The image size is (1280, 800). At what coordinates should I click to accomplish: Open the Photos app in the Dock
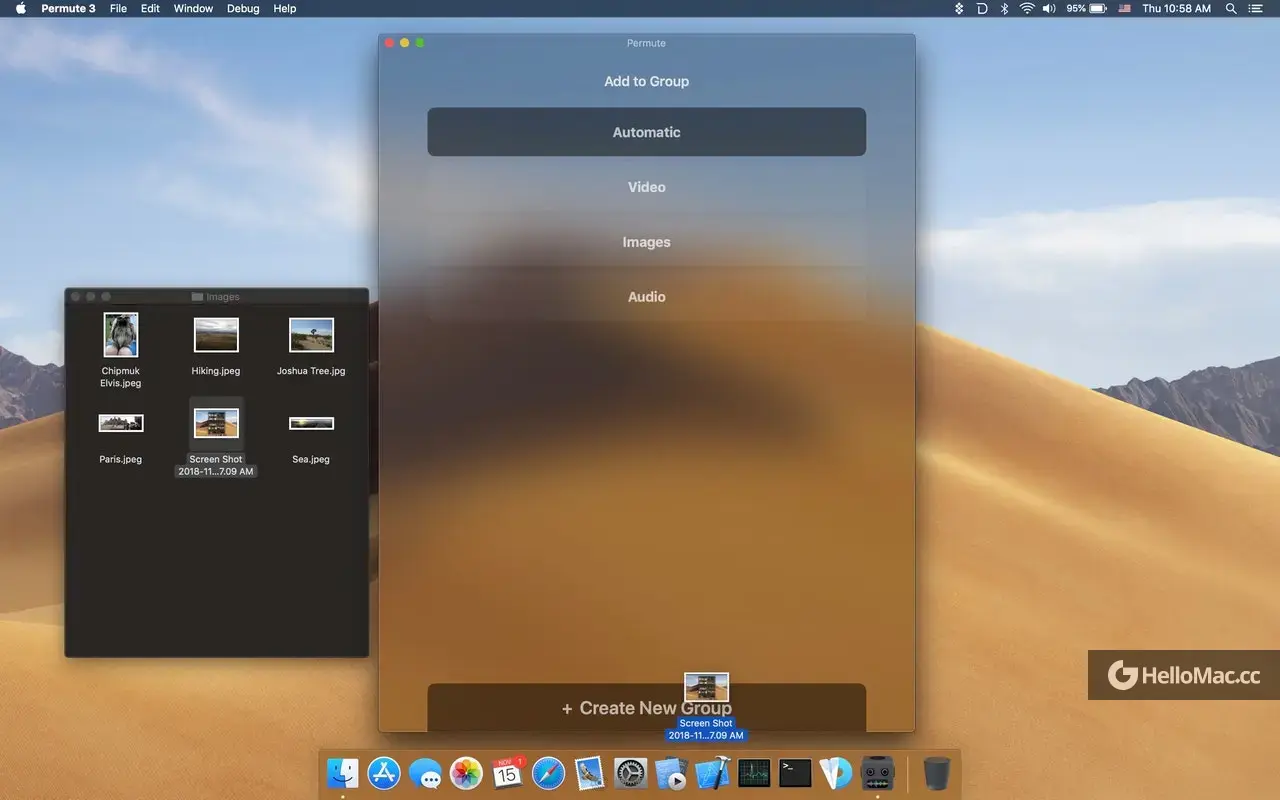click(x=466, y=773)
